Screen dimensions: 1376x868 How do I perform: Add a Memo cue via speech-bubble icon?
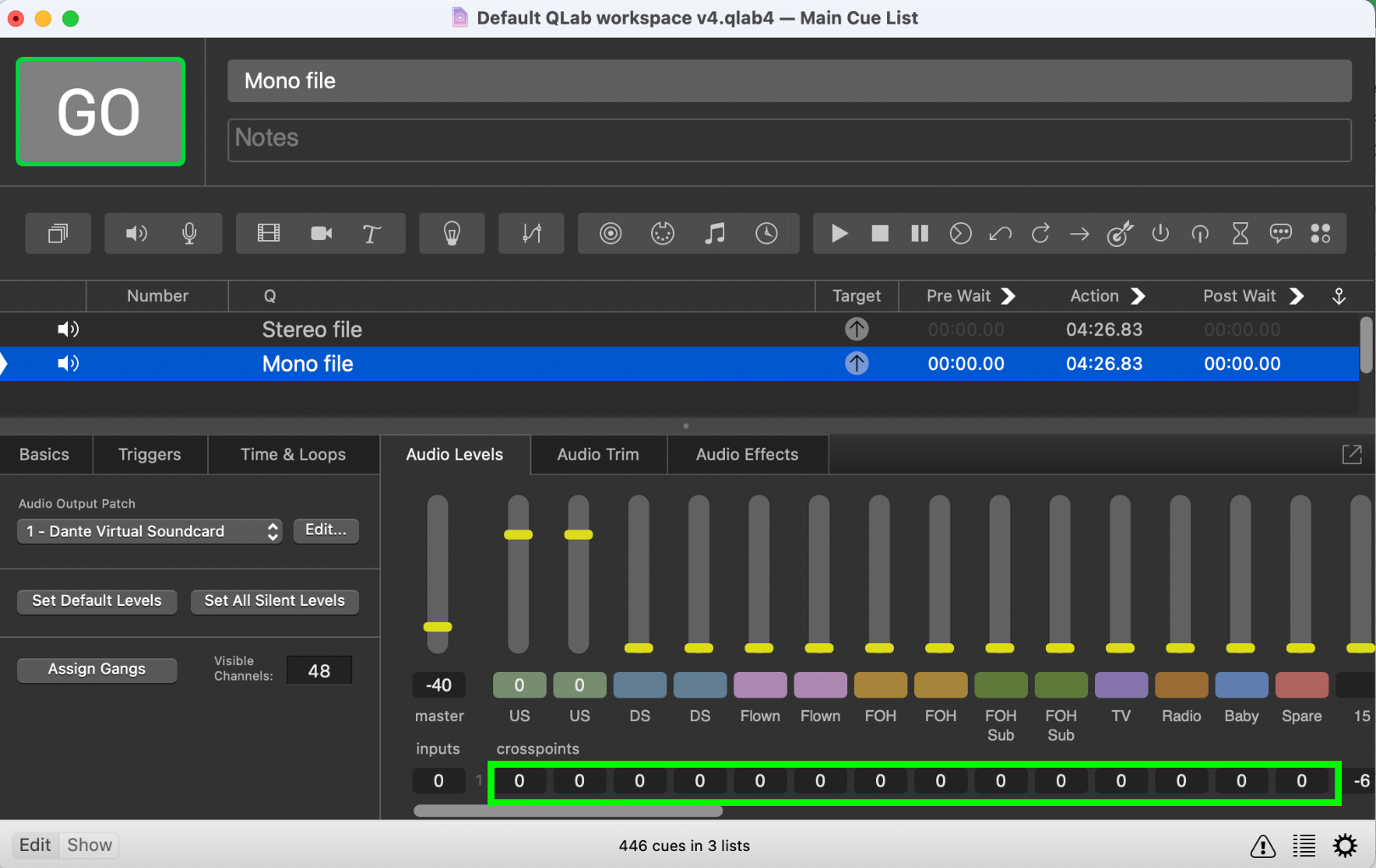coord(1281,233)
